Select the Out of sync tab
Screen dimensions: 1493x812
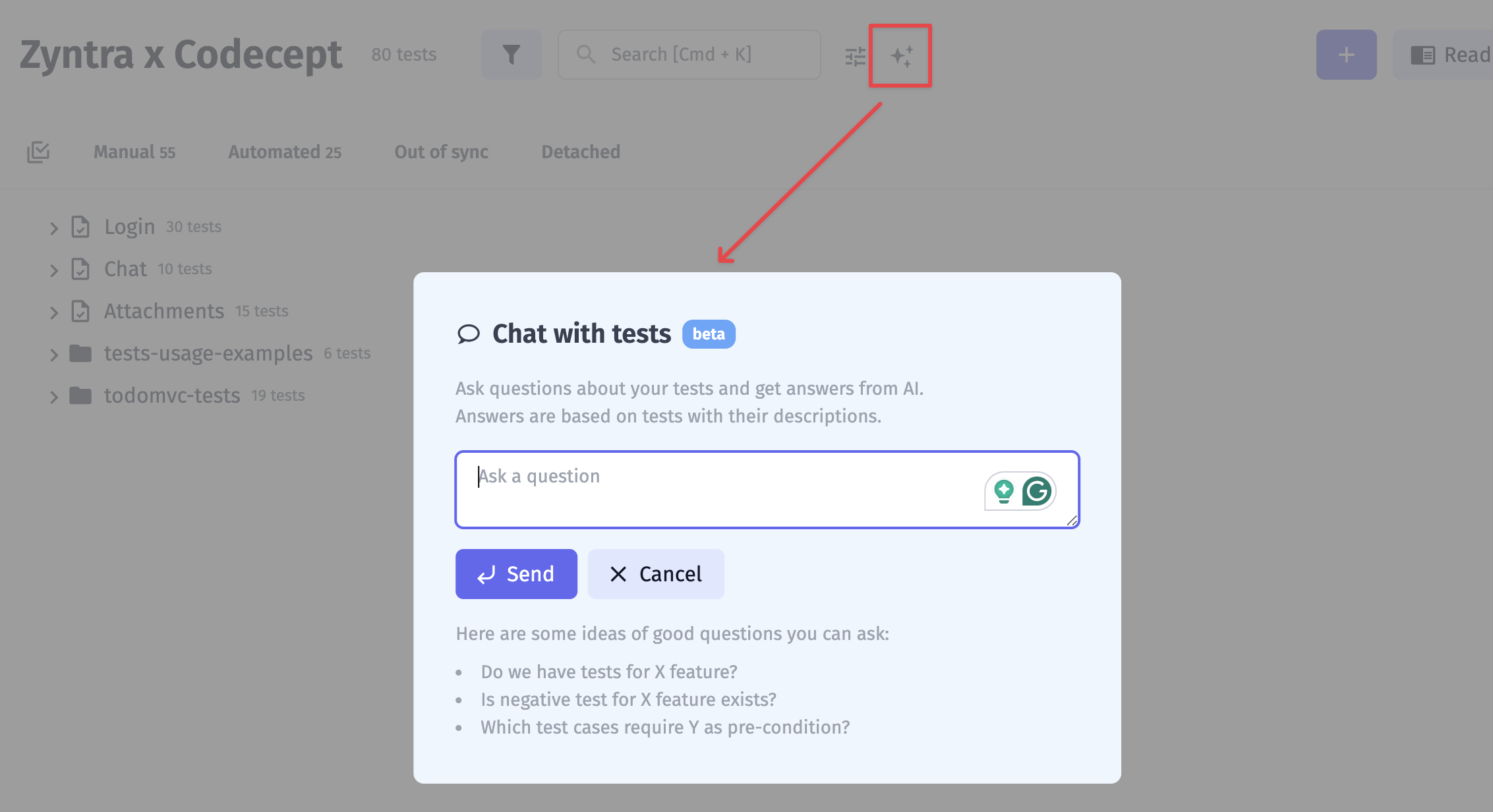coord(441,152)
